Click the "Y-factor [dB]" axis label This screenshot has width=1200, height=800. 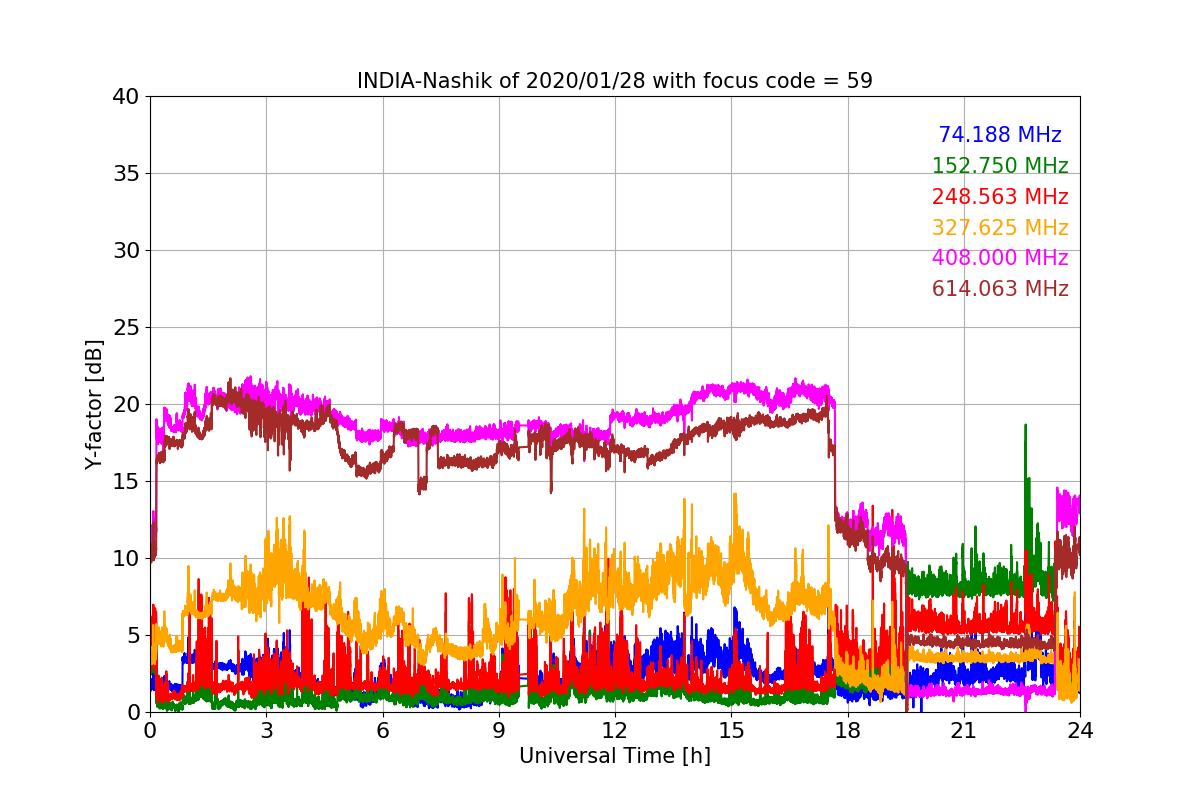(94, 404)
